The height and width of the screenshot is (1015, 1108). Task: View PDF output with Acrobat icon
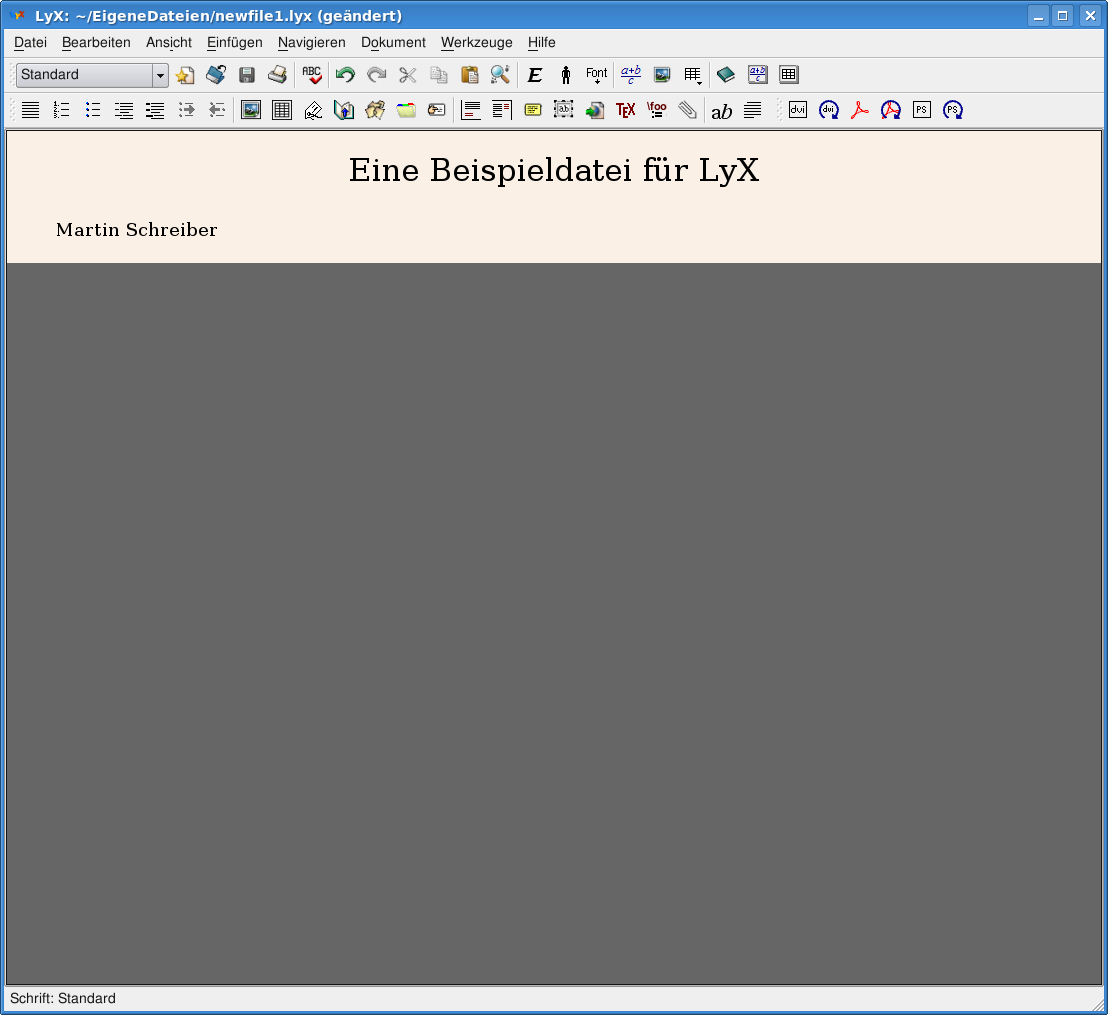(860, 110)
